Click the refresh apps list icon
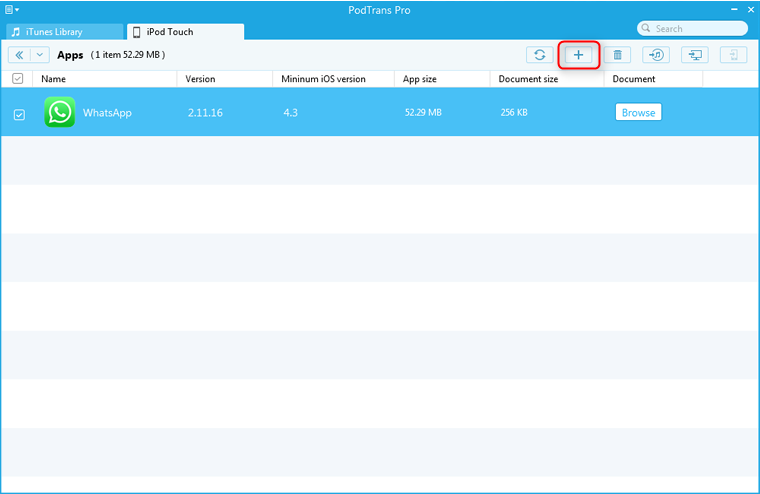The width and height of the screenshot is (760, 494). 539,55
